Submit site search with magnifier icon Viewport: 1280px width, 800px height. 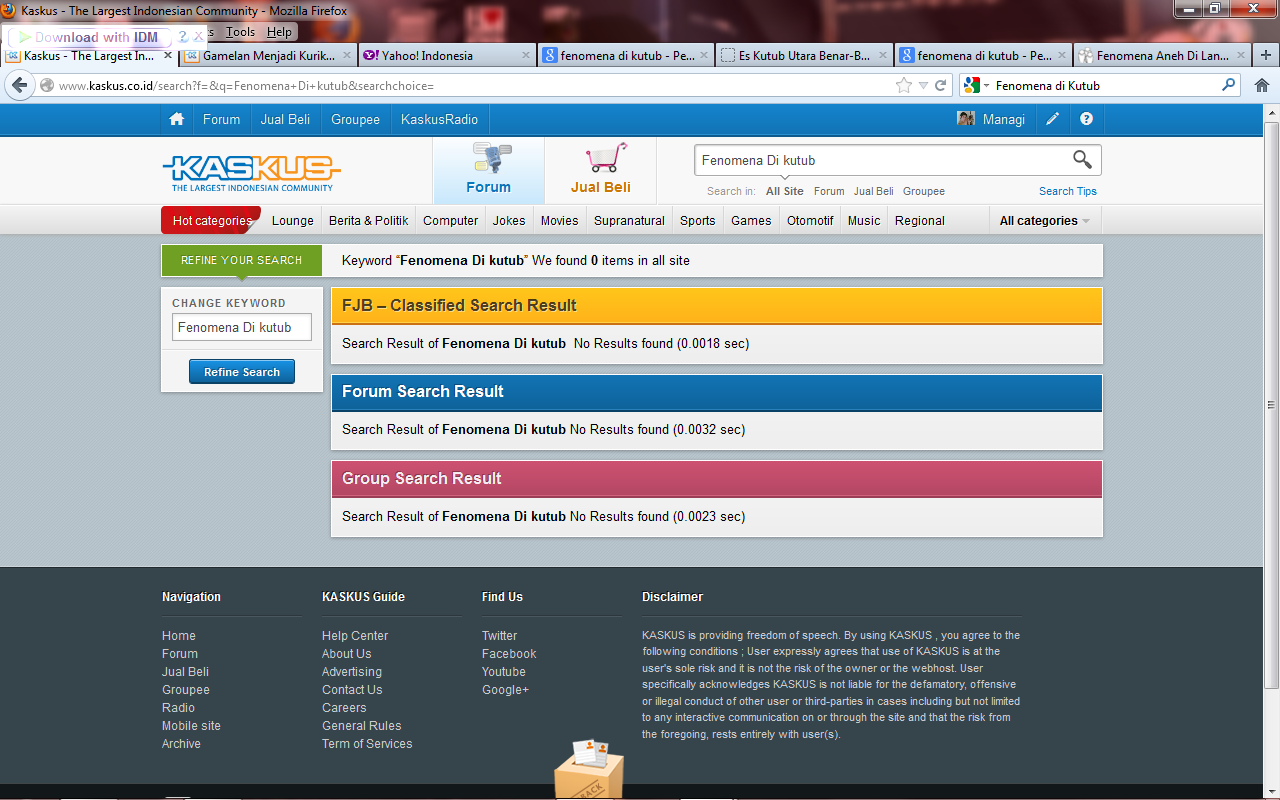point(1082,159)
